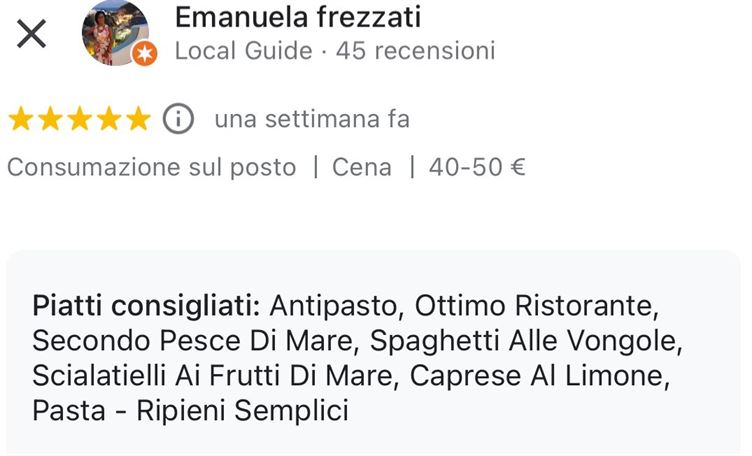752x456 pixels.
Task: Click the "40-50 €" price range
Action: pos(477,167)
